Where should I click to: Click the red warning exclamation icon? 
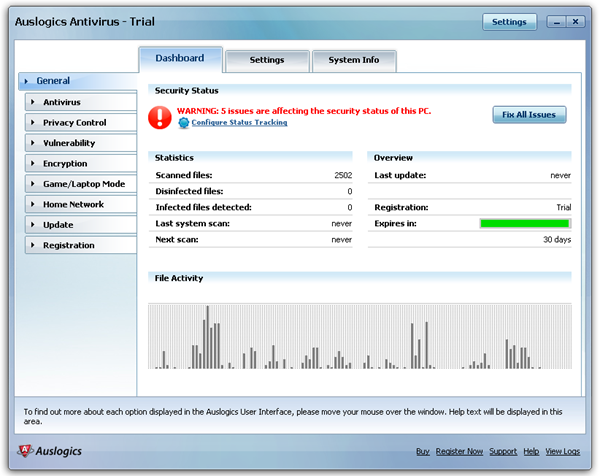point(160,117)
